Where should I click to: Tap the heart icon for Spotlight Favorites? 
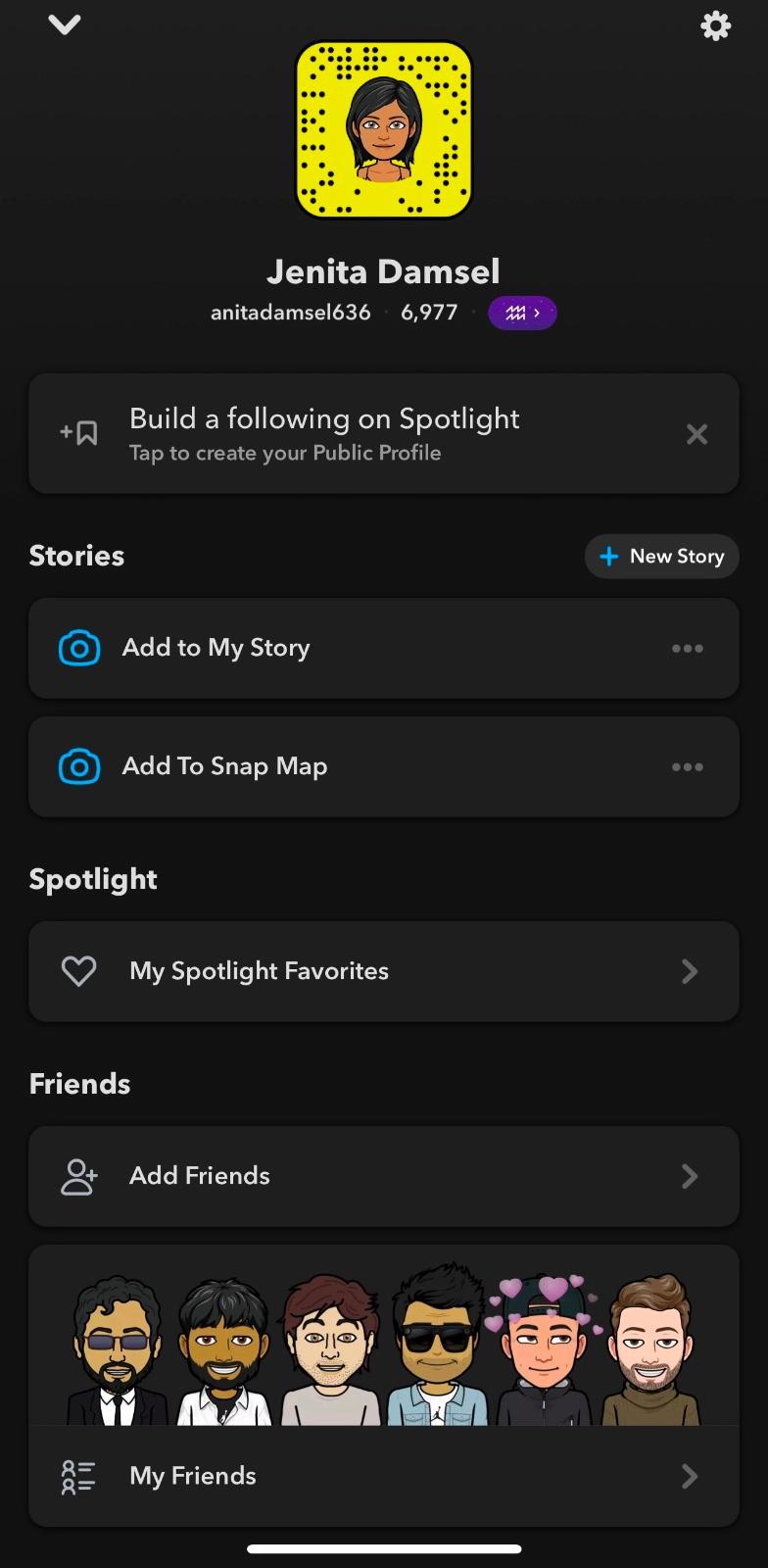point(79,971)
